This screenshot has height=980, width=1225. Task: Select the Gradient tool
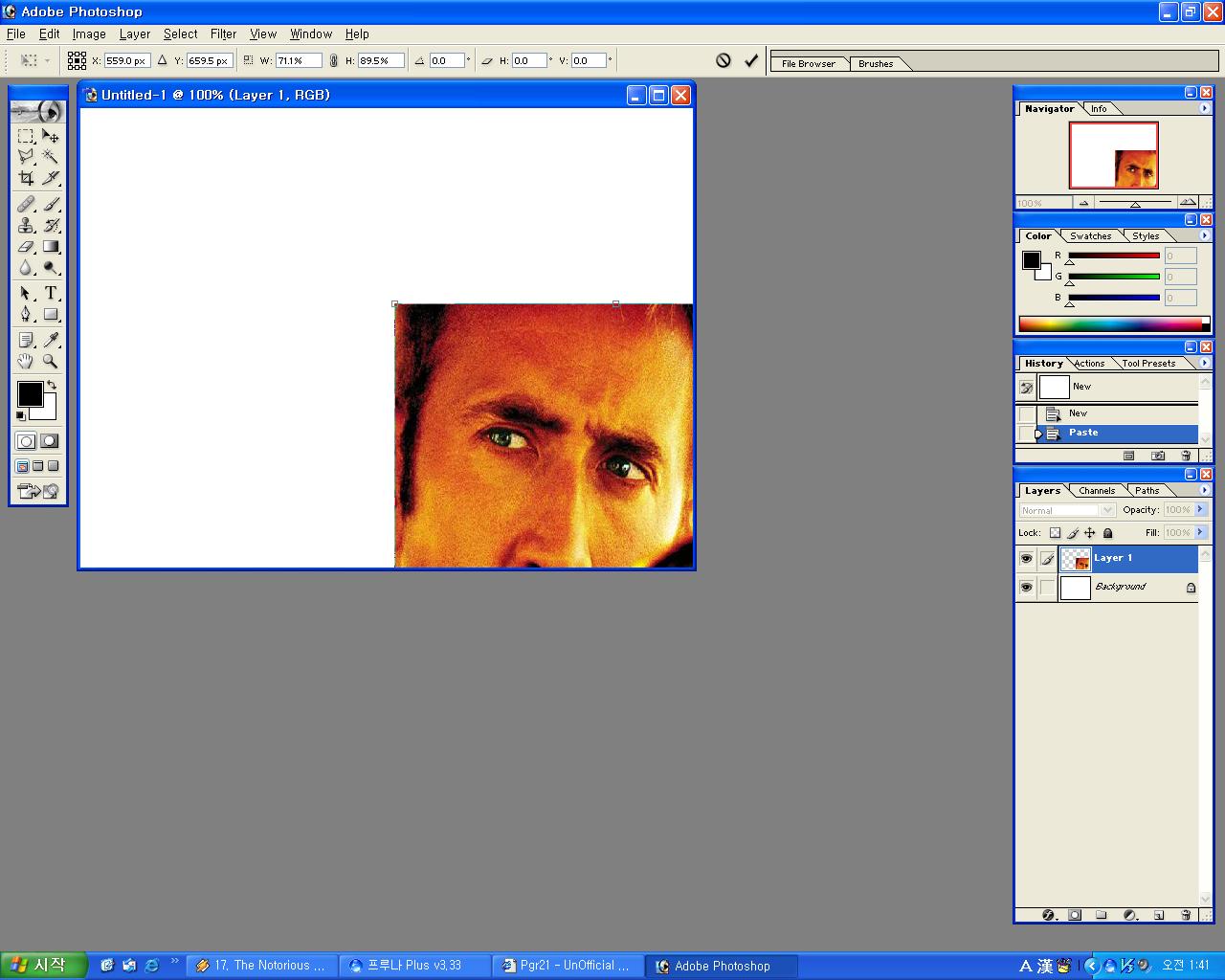51,246
